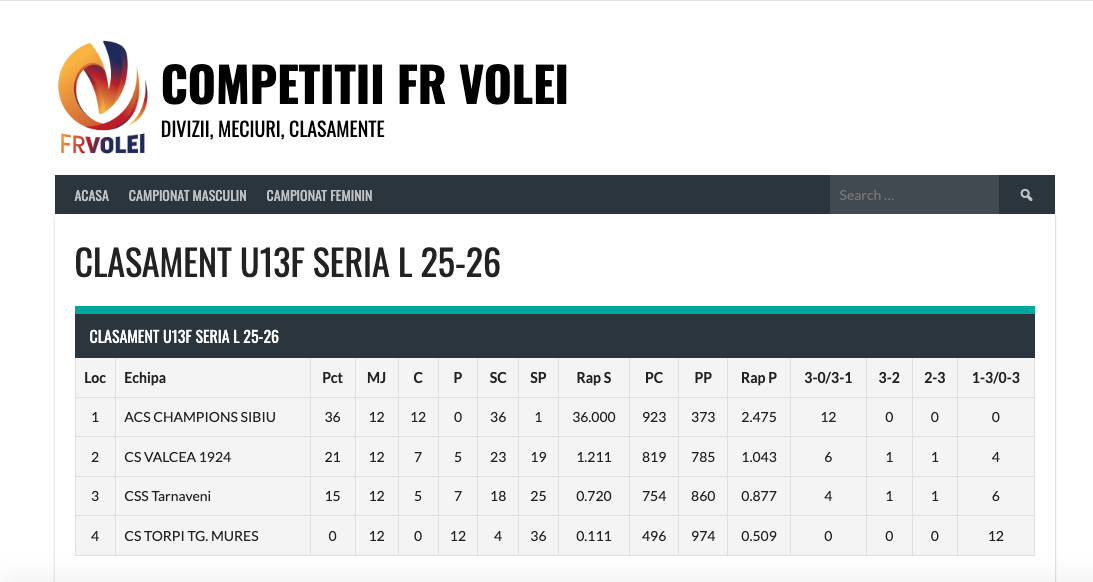The image size is (1093, 582).
Task: Select CS Torpi Tg. Mures team
Action: pos(191,536)
